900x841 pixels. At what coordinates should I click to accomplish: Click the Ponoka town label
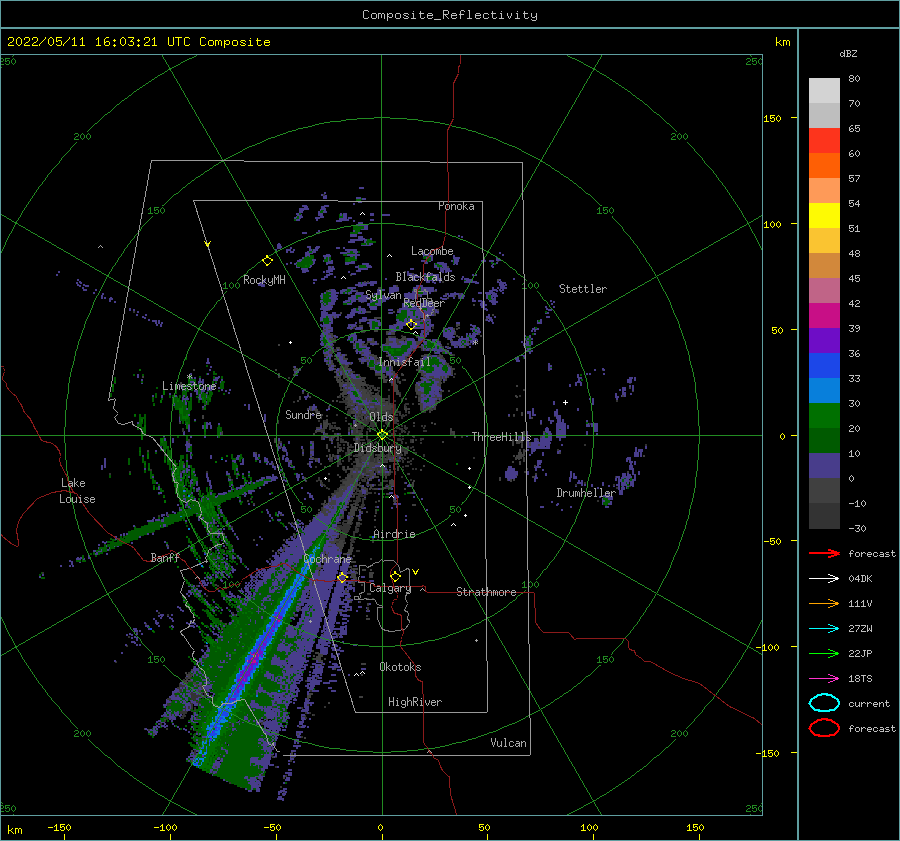pos(456,206)
